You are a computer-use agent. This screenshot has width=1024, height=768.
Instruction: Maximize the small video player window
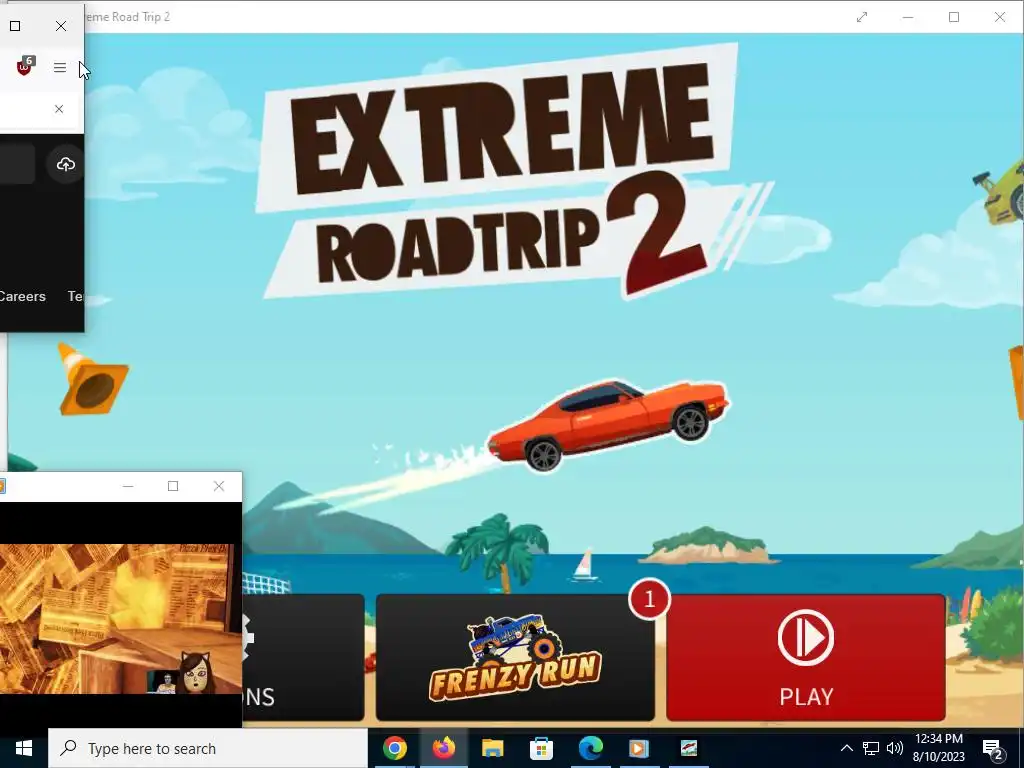point(173,486)
